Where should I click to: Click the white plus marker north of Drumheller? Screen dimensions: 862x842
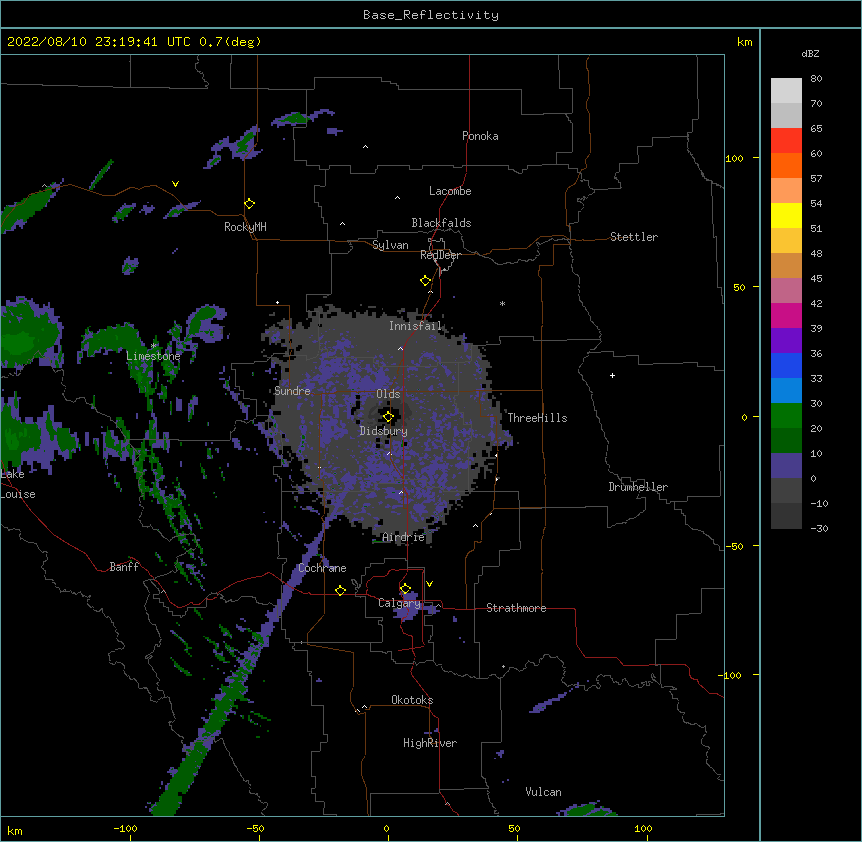click(612, 375)
